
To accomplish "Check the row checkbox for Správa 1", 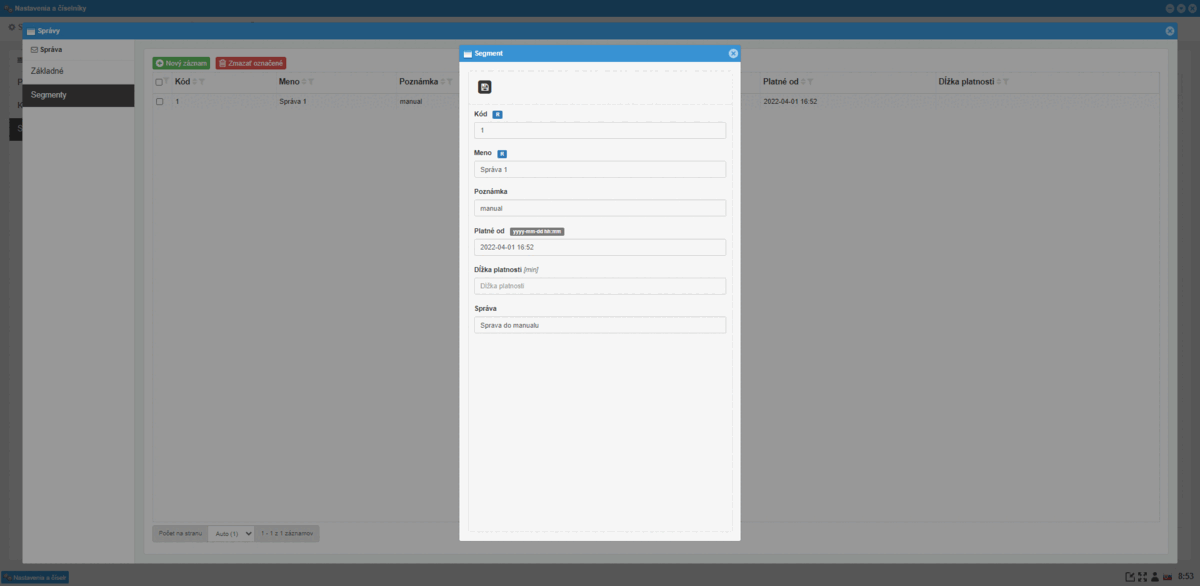I will pos(159,102).
